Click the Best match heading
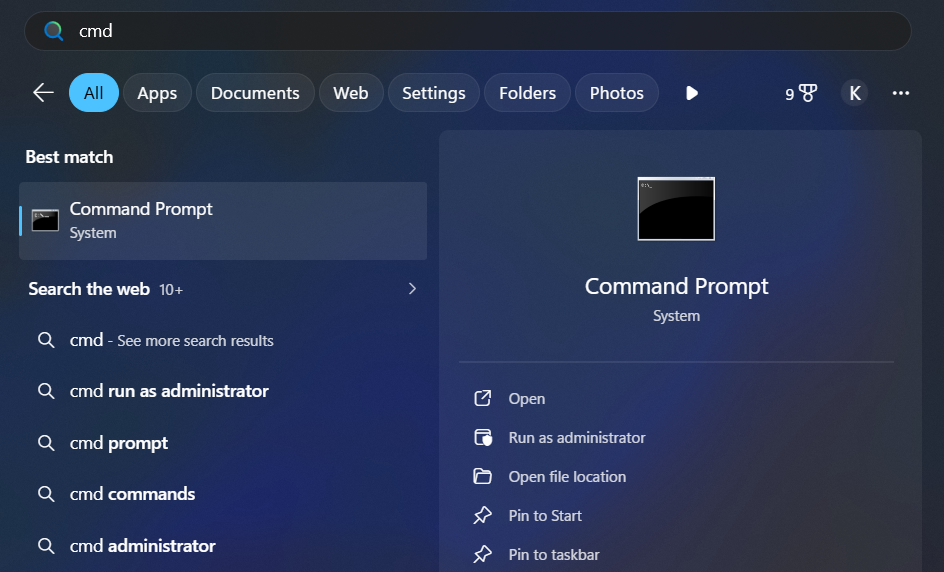944x572 pixels. 69,157
